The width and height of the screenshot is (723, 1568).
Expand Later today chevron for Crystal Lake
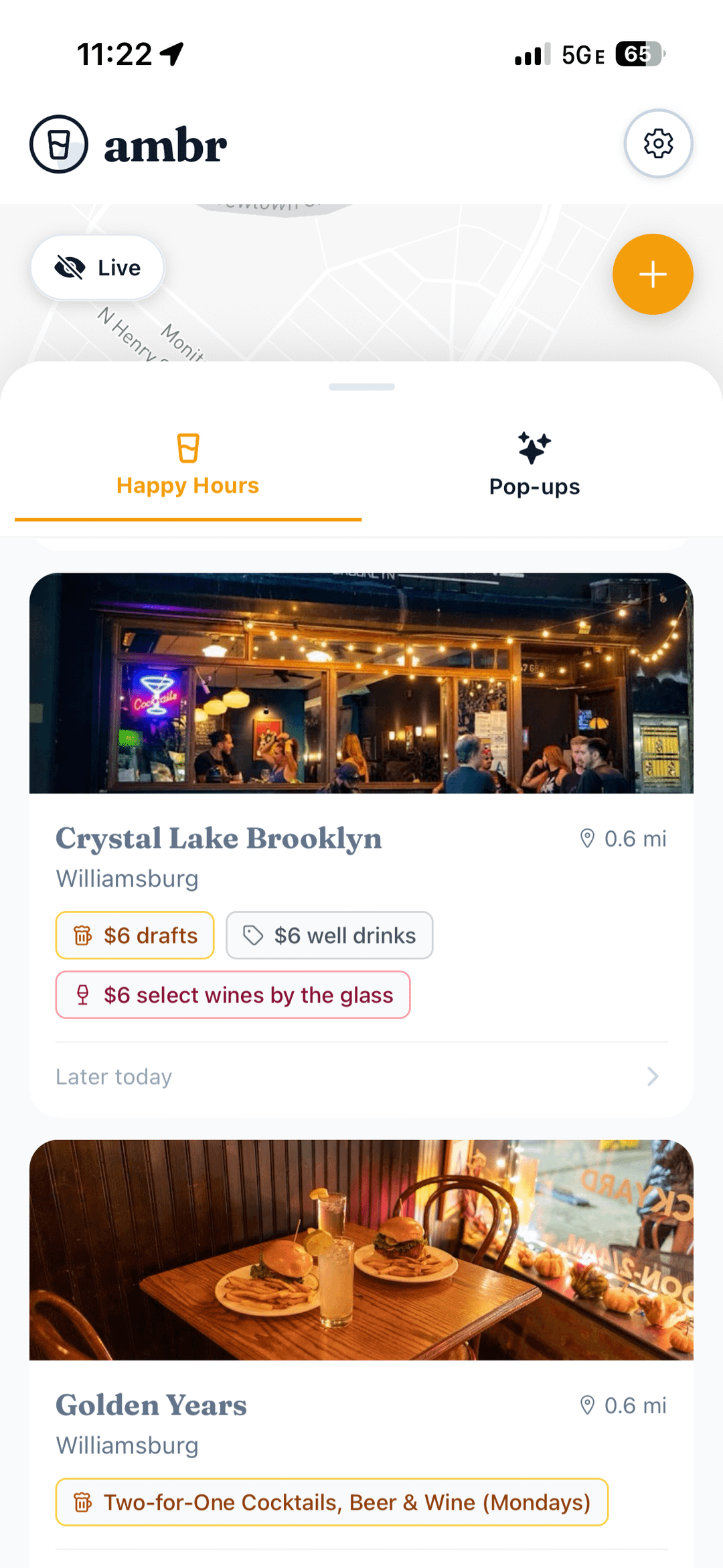[x=653, y=1076]
